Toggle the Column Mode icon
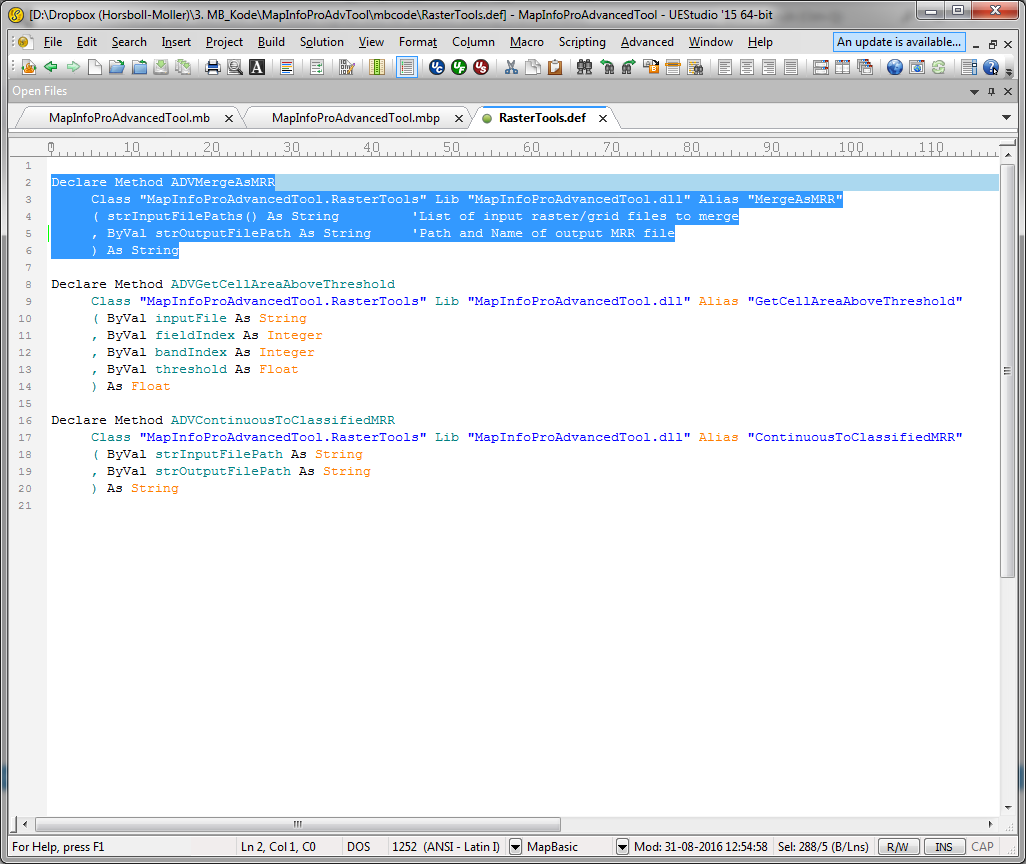This screenshot has width=1026, height=864. coord(376,67)
